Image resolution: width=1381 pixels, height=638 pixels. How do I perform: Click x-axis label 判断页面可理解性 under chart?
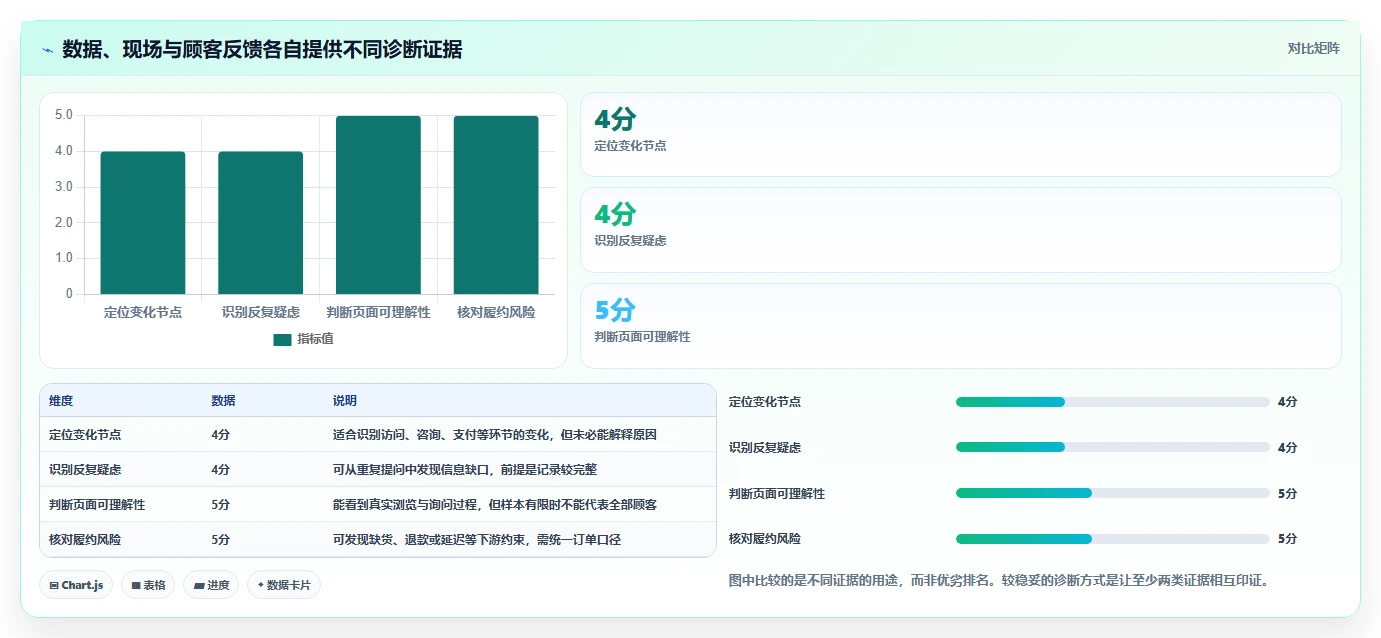pyautogui.click(x=378, y=312)
